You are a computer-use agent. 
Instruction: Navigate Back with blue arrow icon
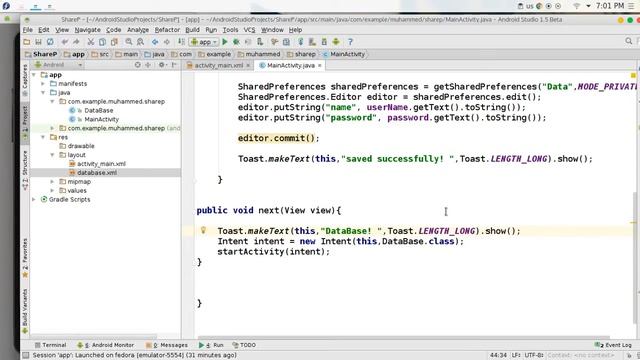pos(155,42)
